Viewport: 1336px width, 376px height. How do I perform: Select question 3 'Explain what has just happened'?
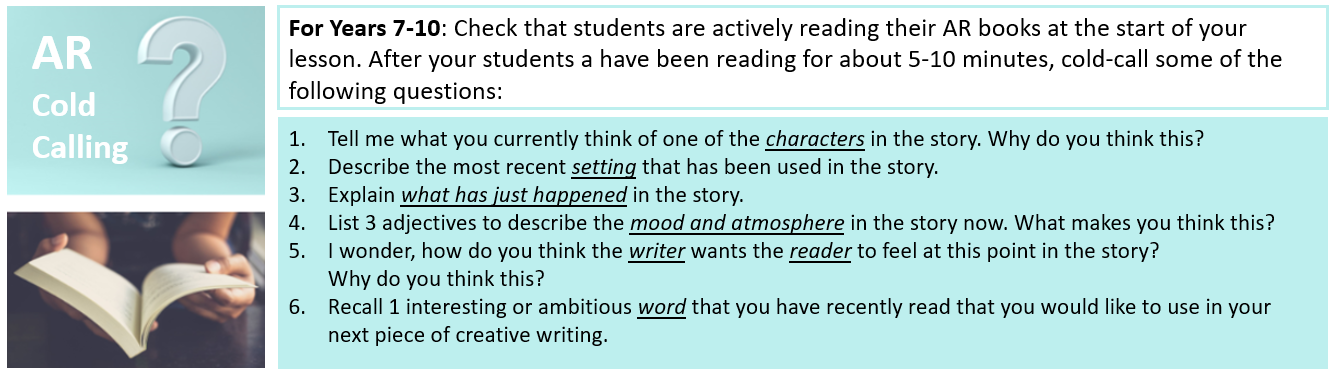tap(516, 194)
